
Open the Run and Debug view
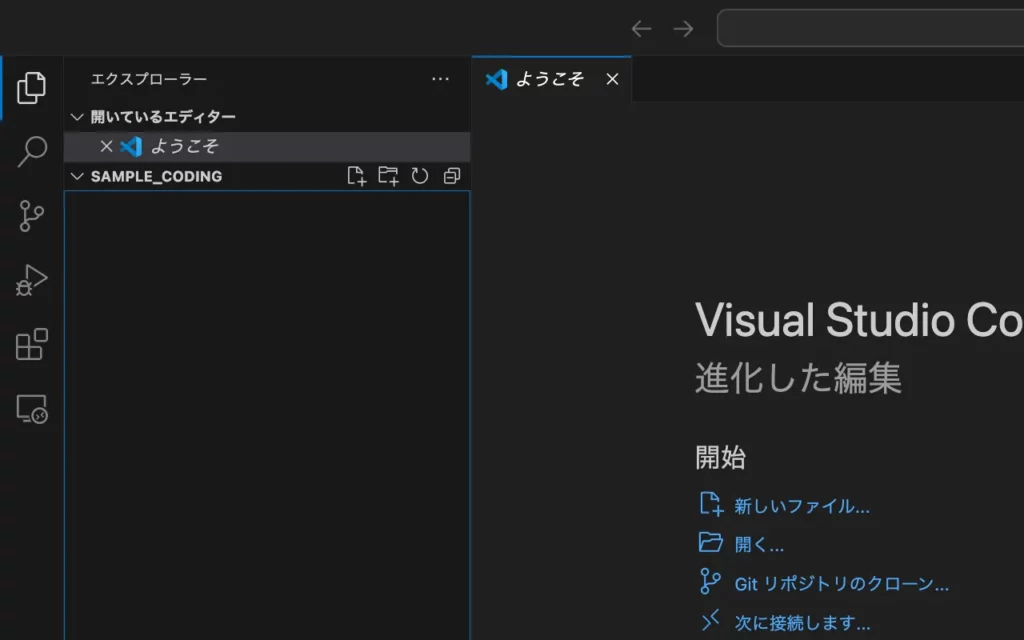point(31,280)
